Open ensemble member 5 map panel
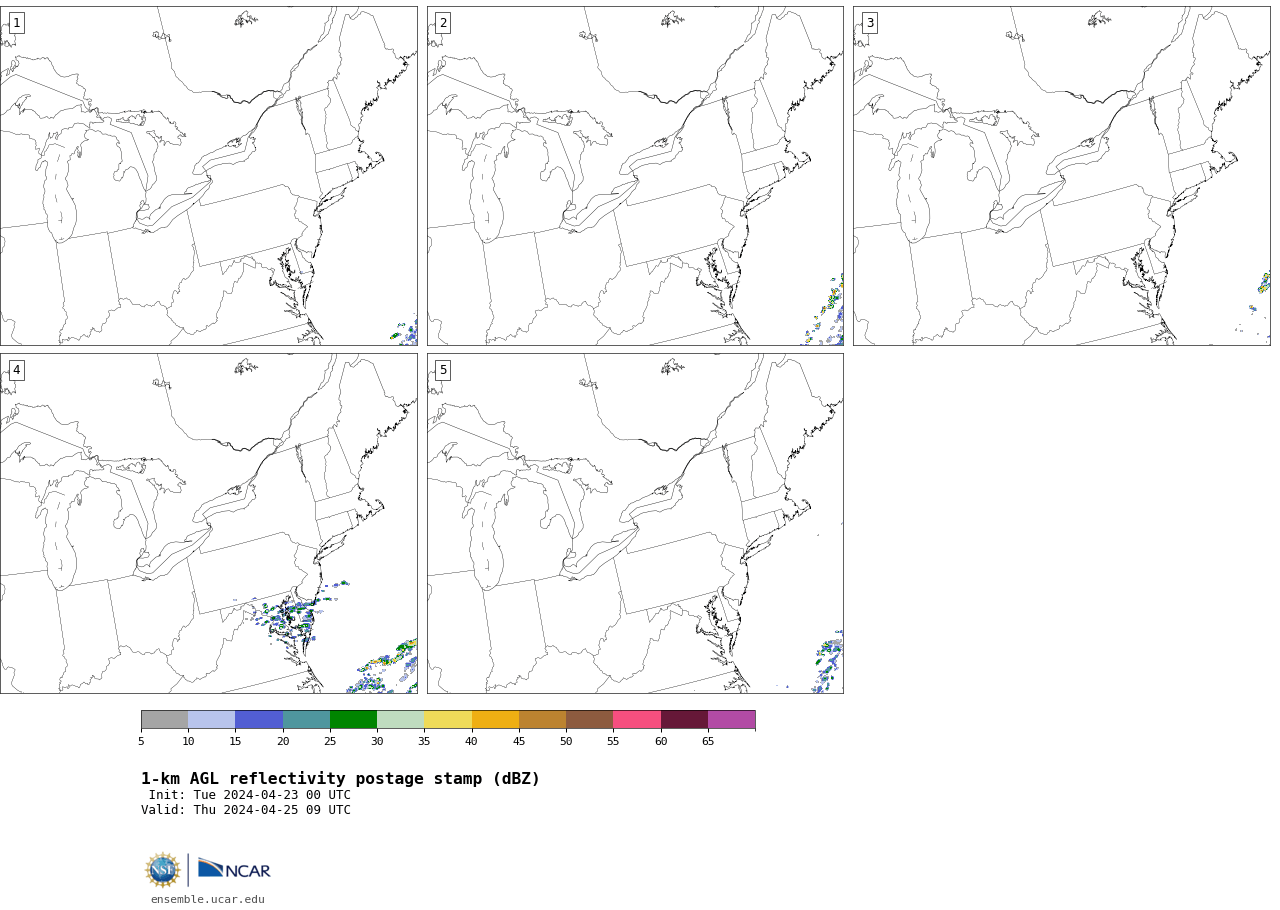 635,523
